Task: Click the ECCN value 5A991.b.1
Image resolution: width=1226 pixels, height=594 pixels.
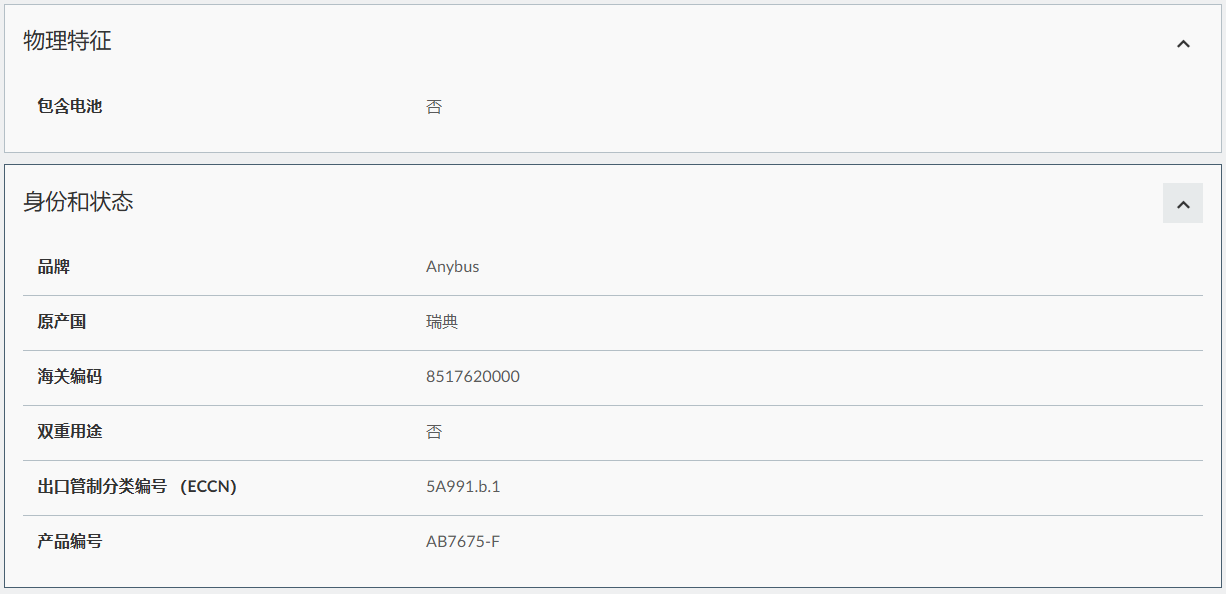Action: click(x=463, y=487)
